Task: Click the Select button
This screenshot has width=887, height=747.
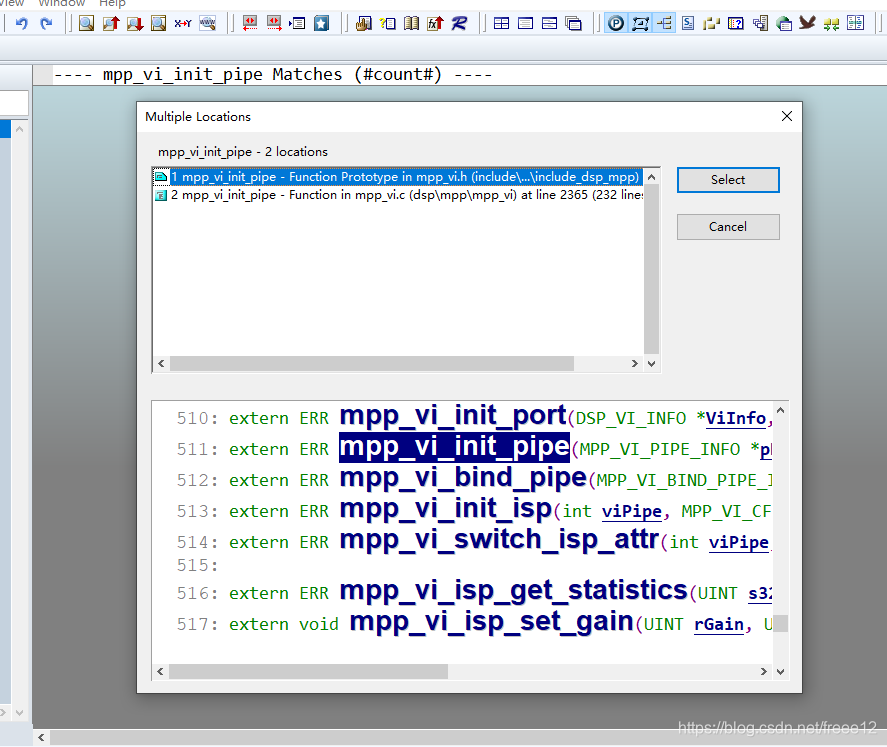Action: coord(728,180)
